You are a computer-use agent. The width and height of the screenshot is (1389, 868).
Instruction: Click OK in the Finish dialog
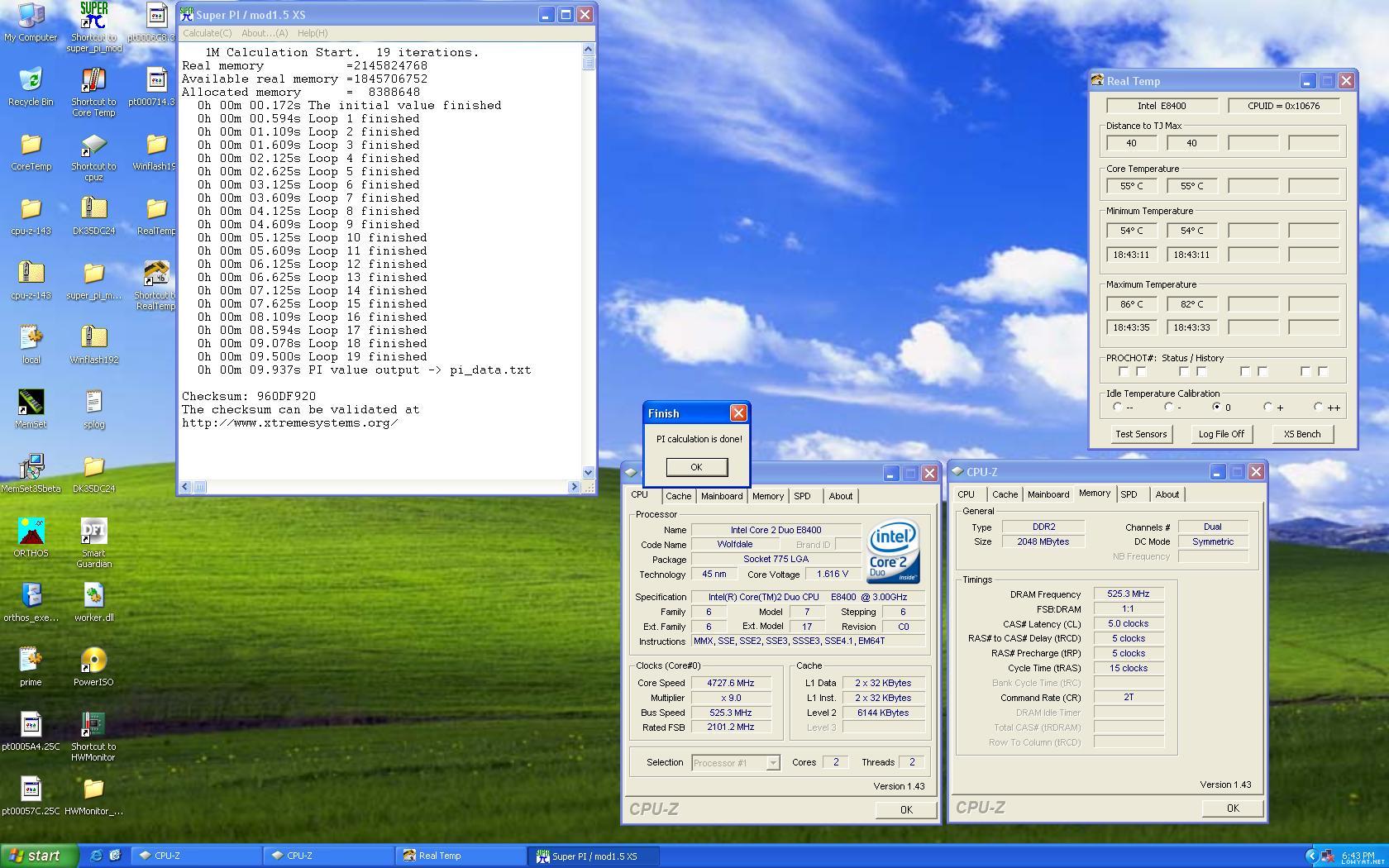point(696,467)
